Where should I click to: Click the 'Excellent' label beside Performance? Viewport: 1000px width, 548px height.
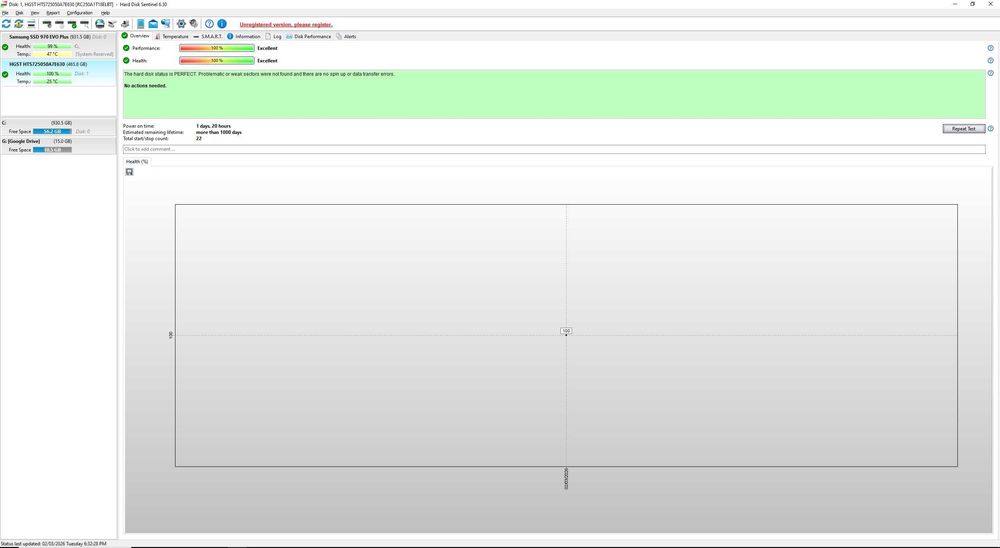coord(267,48)
